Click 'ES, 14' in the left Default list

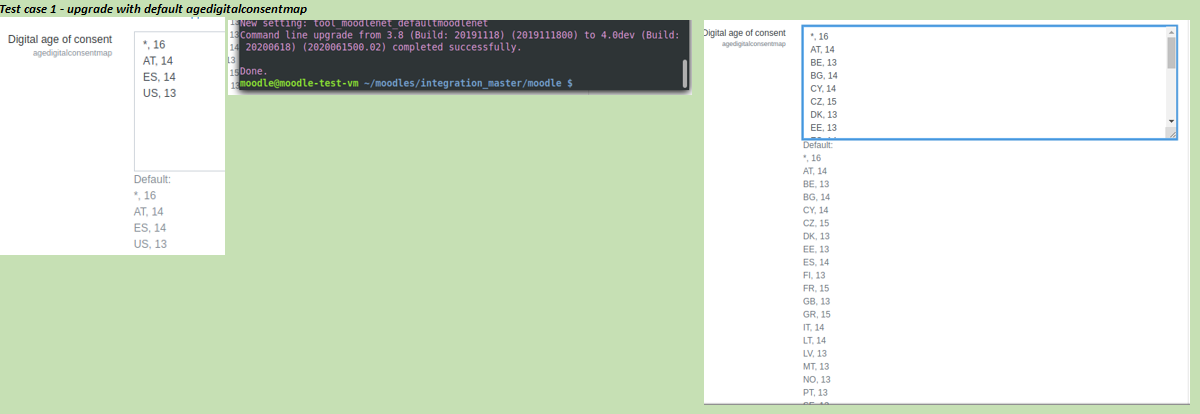[x=150, y=228]
